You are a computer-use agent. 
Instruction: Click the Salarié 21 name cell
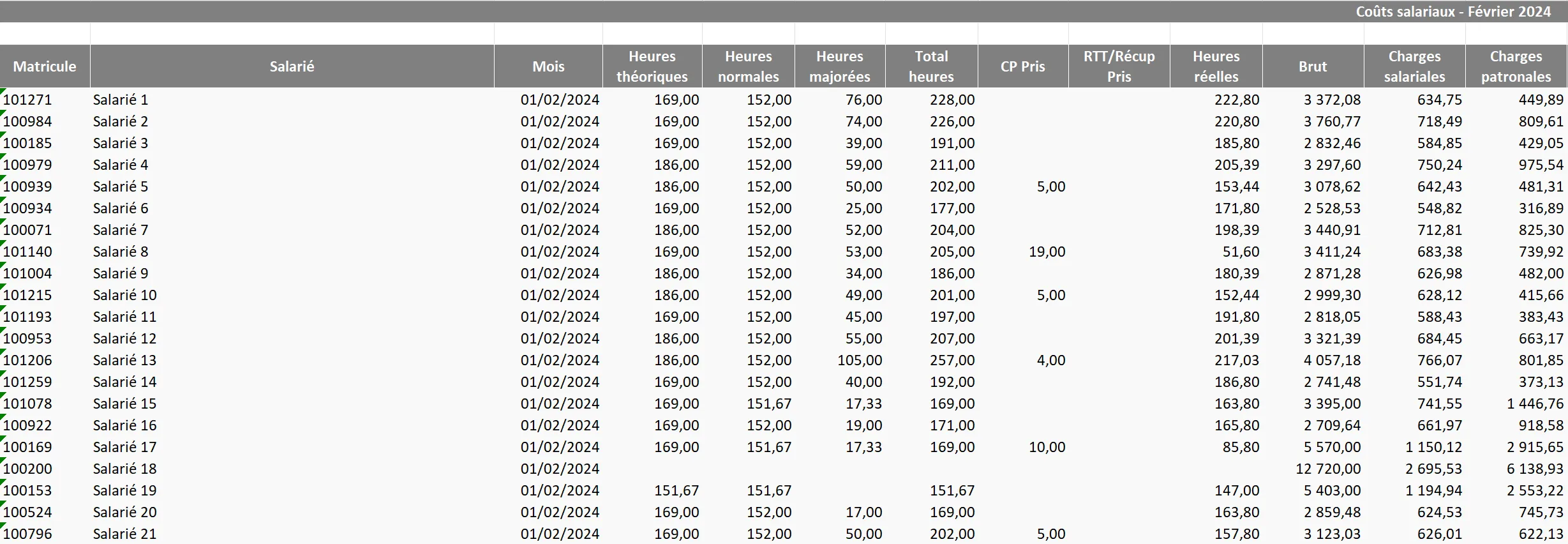click(x=124, y=534)
